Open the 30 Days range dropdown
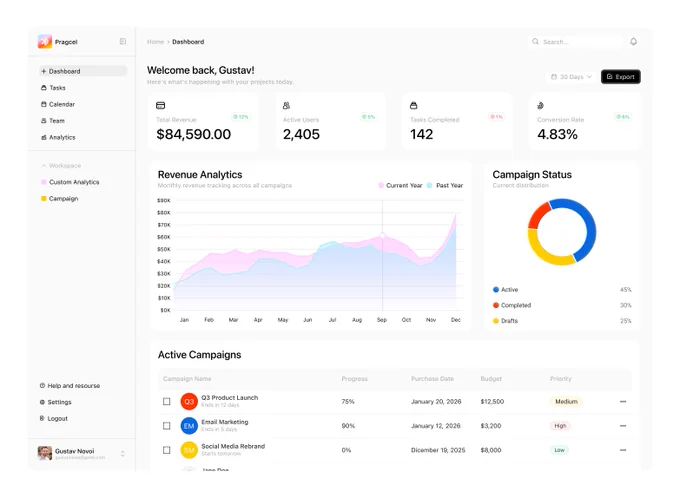Viewport: 680px width, 498px height. pos(571,77)
